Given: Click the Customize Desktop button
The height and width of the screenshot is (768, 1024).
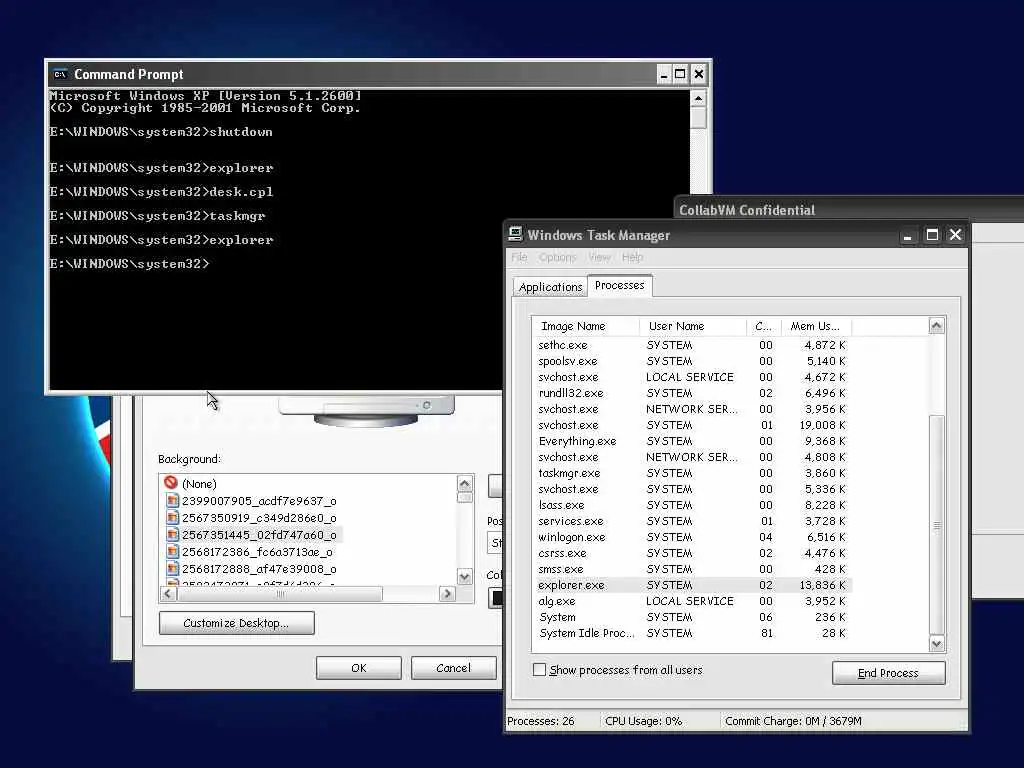Looking at the screenshot, I should 236,623.
